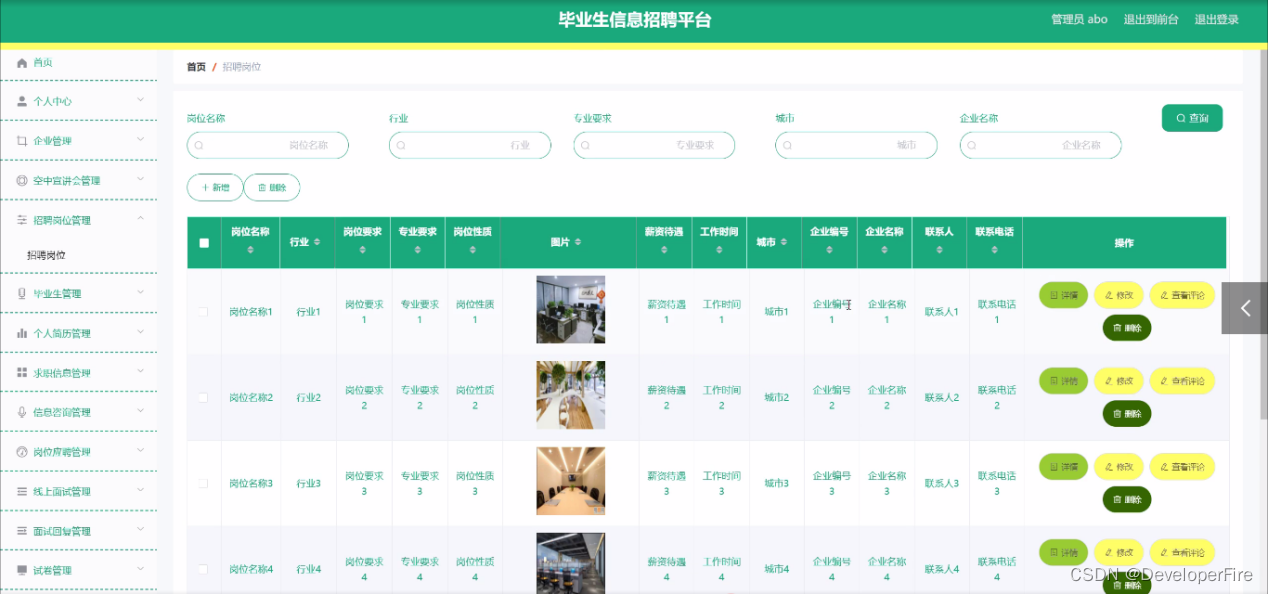Screen dimensions: 1268x594
Task: Check the row checkbox for 岗位名称3
Action: click(204, 483)
